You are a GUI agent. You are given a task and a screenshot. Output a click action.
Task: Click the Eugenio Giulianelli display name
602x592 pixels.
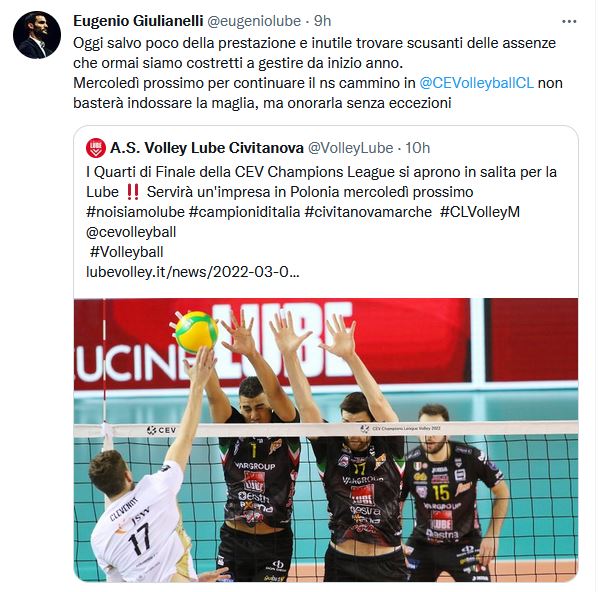point(138,21)
